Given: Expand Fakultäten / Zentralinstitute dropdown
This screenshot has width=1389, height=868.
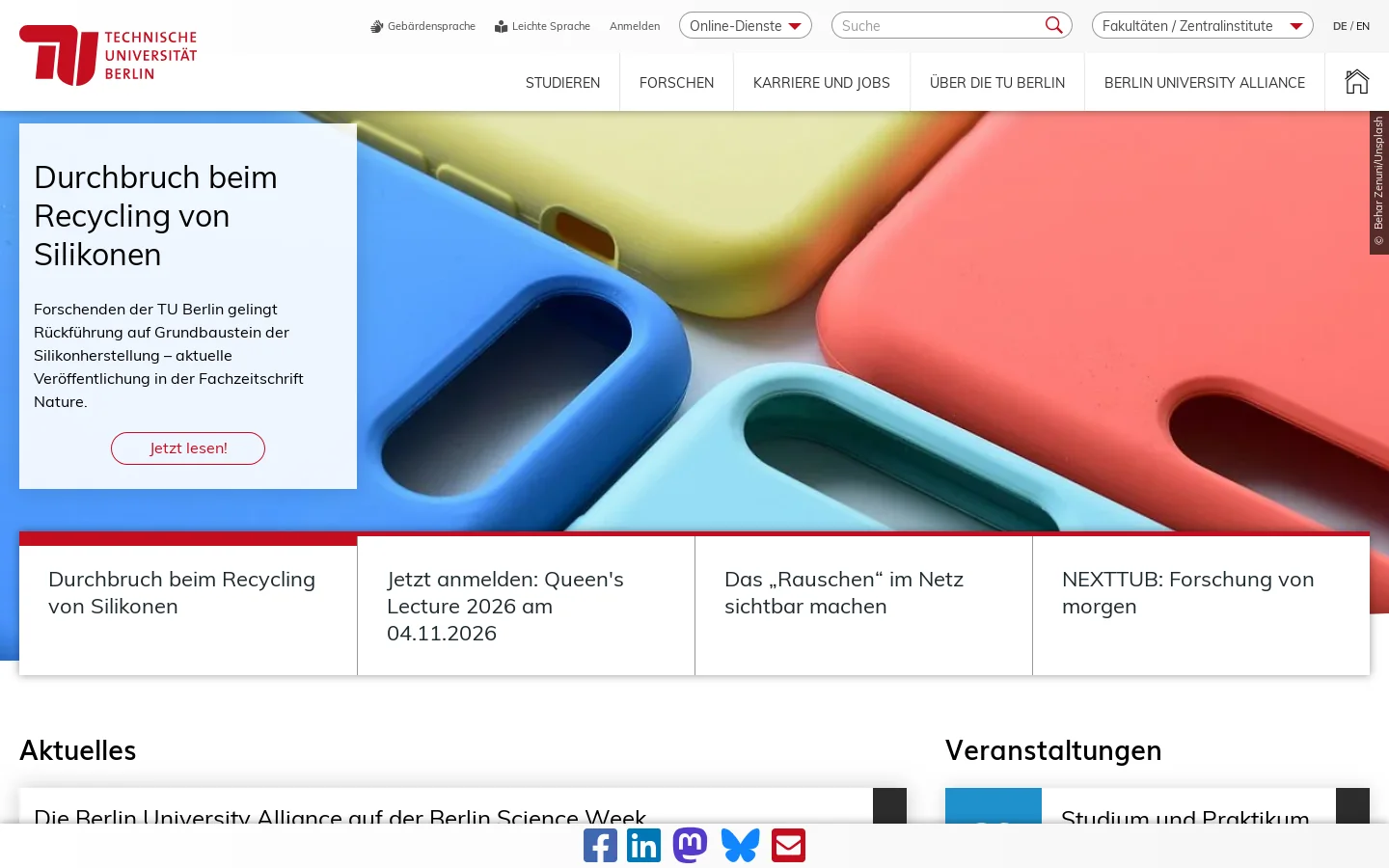Looking at the screenshot, I should point(1203,25).
